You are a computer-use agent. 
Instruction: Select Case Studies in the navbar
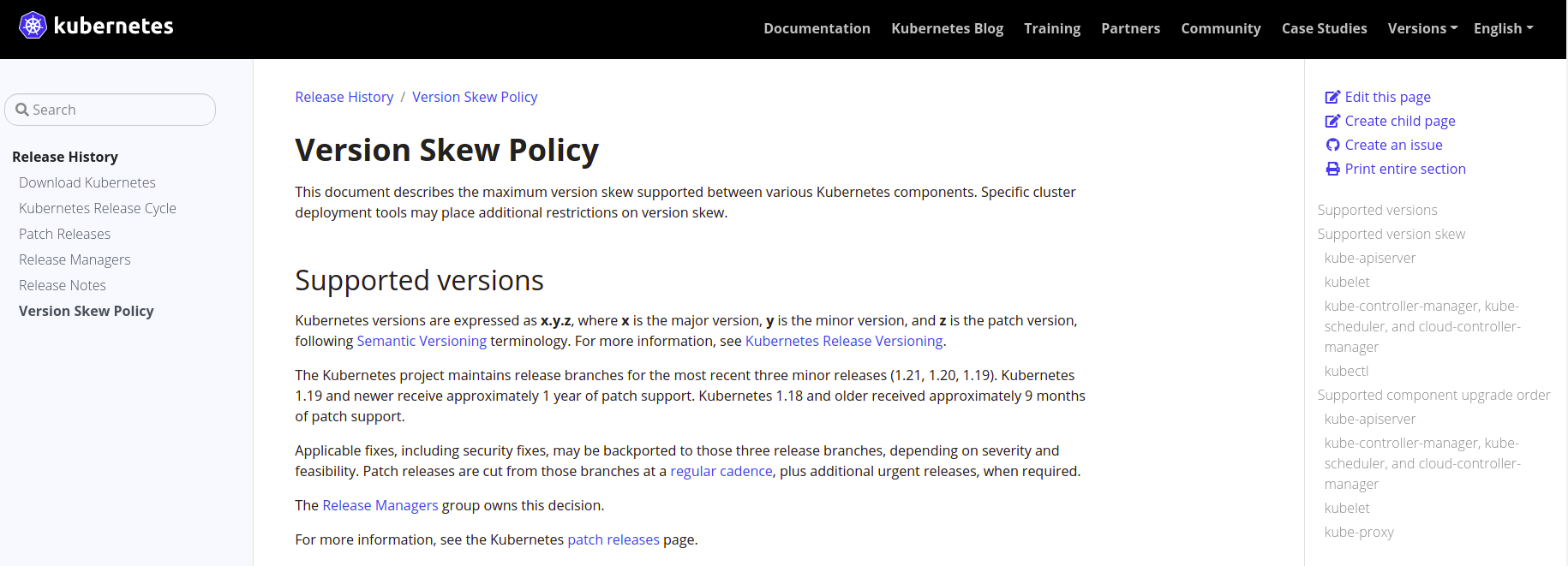coord(1324,28)
